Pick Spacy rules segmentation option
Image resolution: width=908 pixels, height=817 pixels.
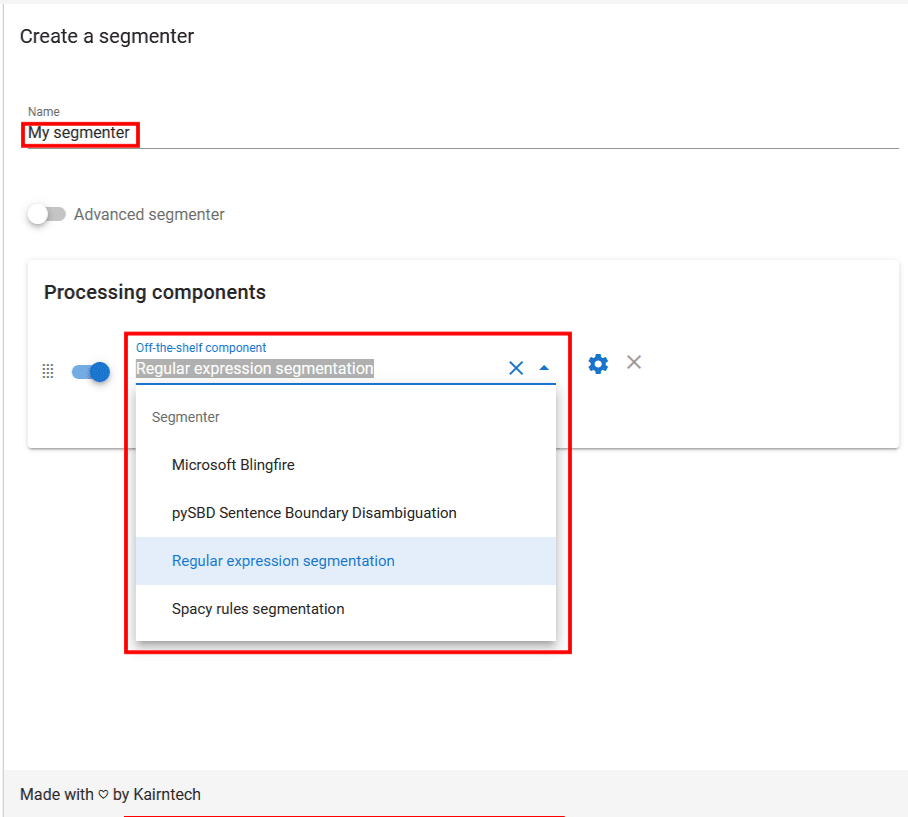point(258,609)
